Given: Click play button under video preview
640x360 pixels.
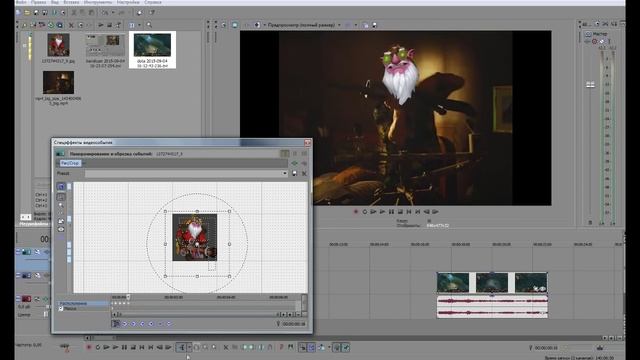Looking at the screenshot, I should (x=382, y=211).
